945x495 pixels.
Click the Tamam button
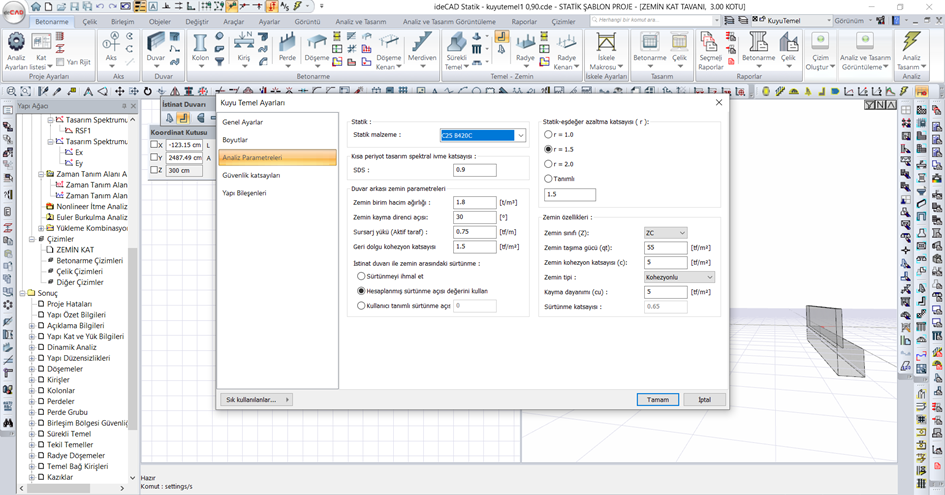coord(658,399)
